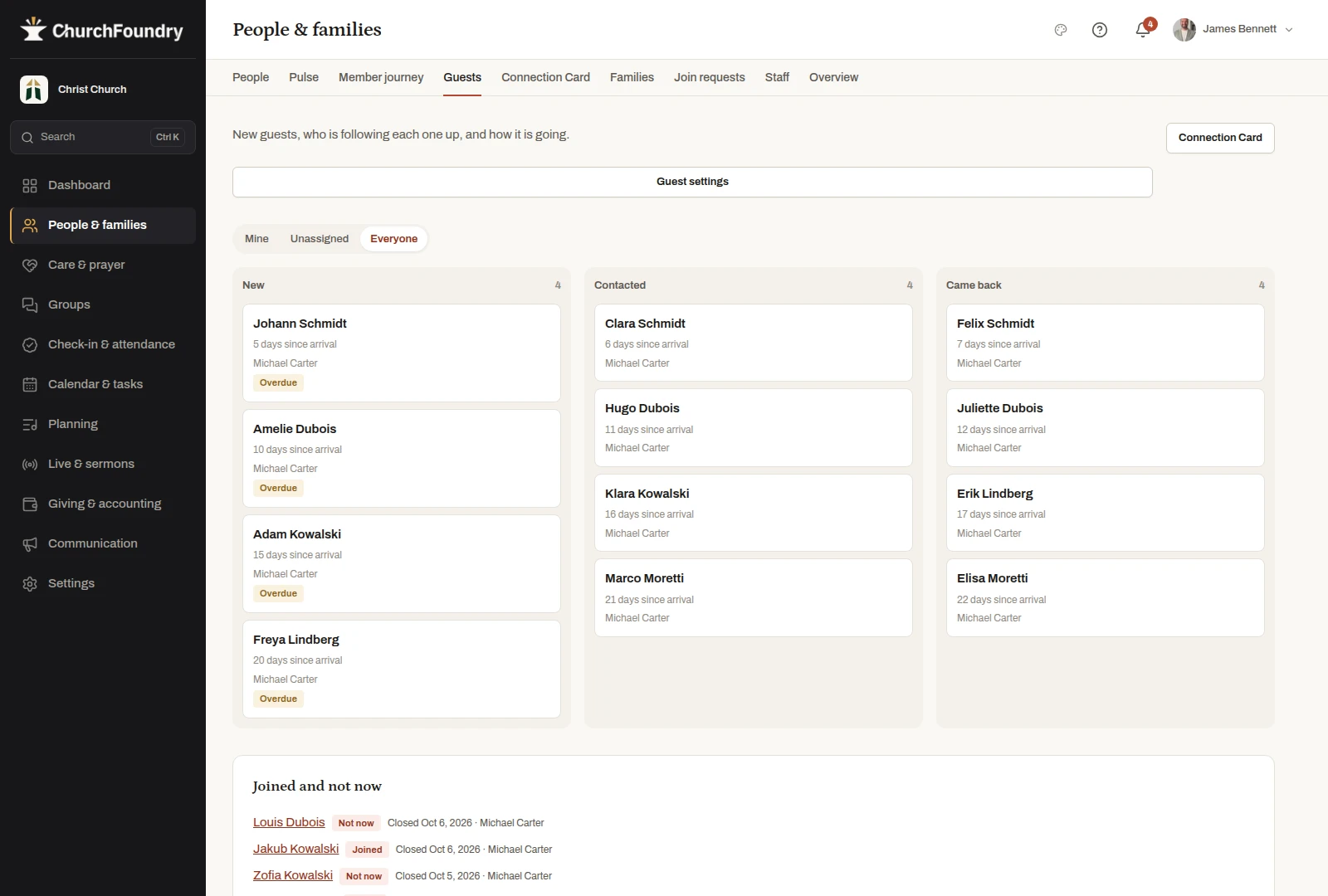Image resolution: width=1328 pixels, height=896 pixels.
Task: Open Clara Schmidt's guest card
Action: point(754,343)
